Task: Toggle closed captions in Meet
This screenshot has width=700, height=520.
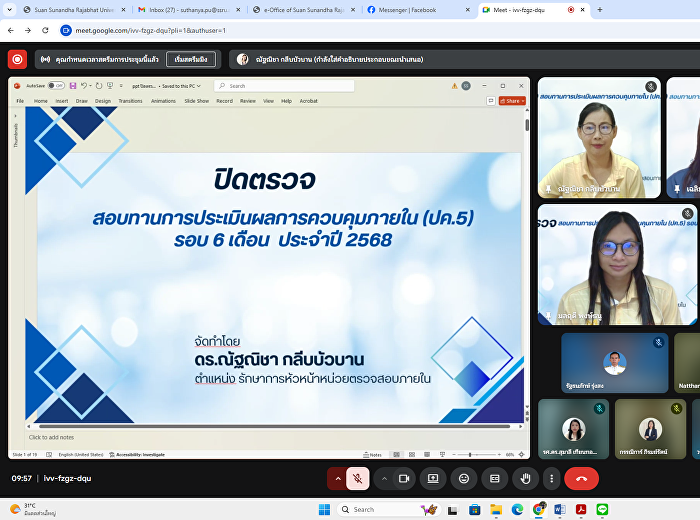Action: [495, 478]
